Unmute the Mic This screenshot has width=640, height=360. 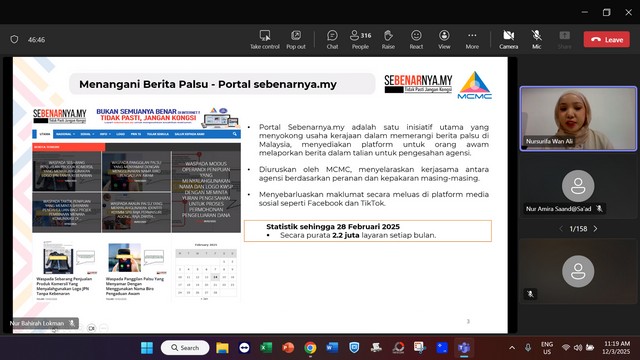pos(536,40)
